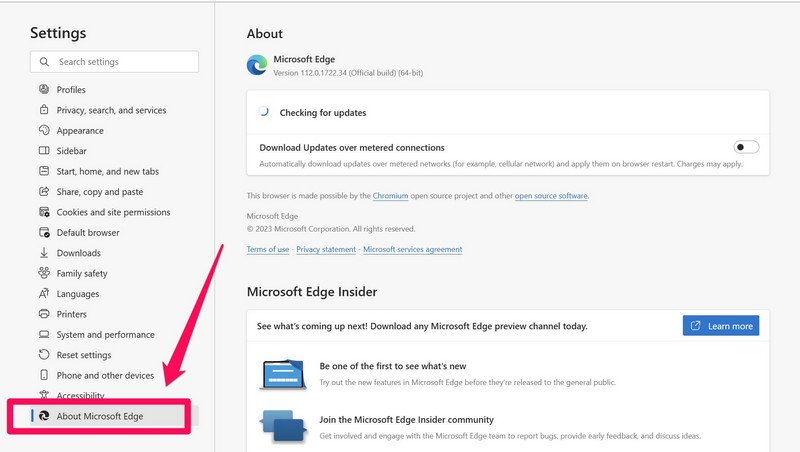Open the Privacy statement link
This screenshot has width=800, height=452.
click(x=326, y=249)
